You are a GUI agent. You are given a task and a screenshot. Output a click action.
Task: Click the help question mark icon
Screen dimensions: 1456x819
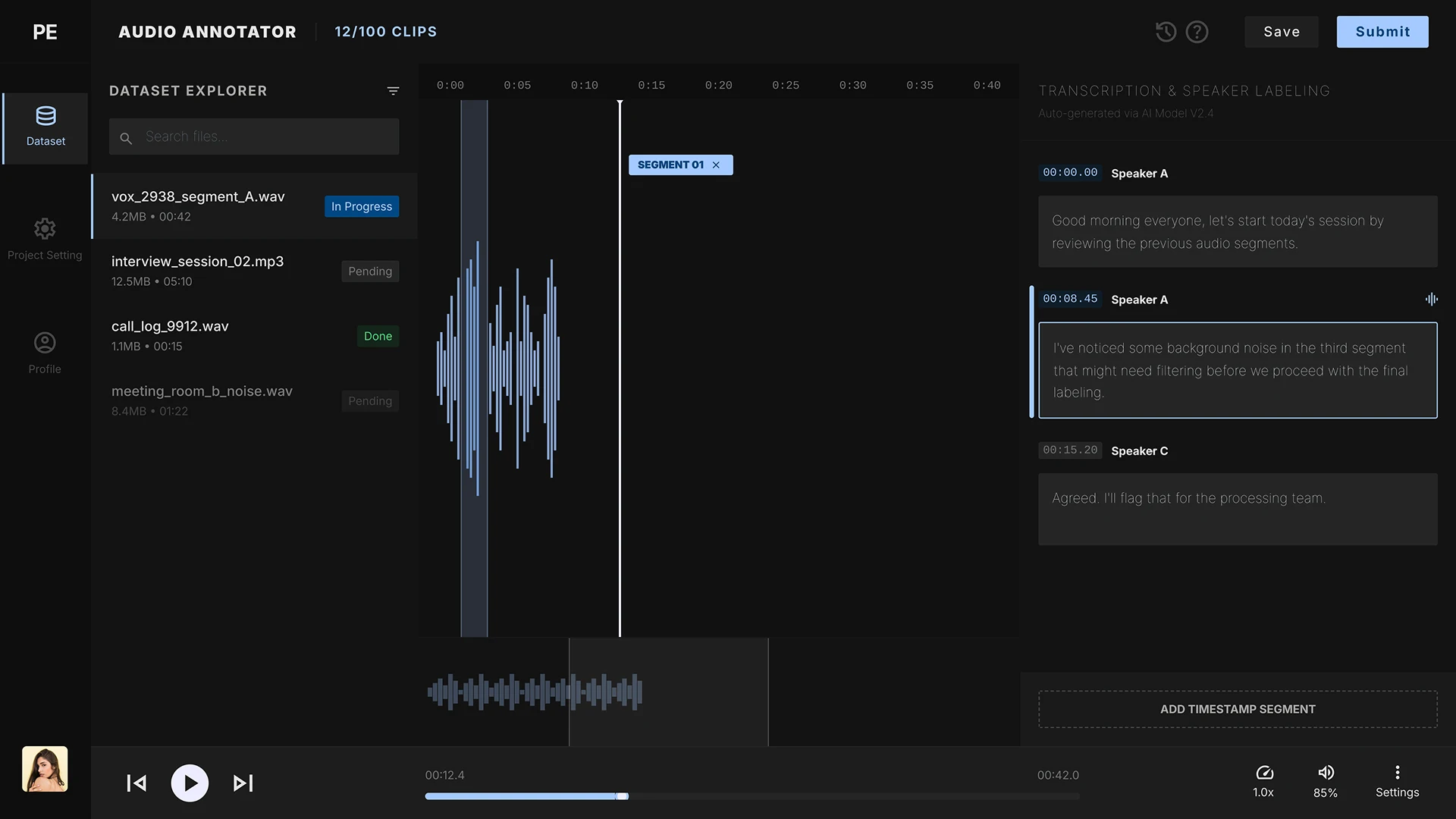(1197, 32)
